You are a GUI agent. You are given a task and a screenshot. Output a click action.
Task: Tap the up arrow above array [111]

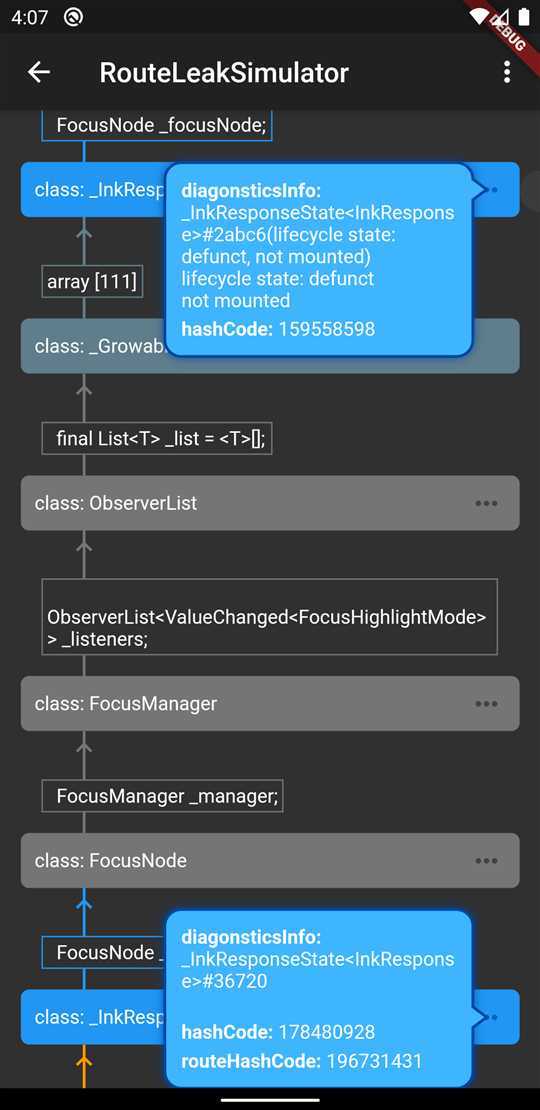pos(84,233)
